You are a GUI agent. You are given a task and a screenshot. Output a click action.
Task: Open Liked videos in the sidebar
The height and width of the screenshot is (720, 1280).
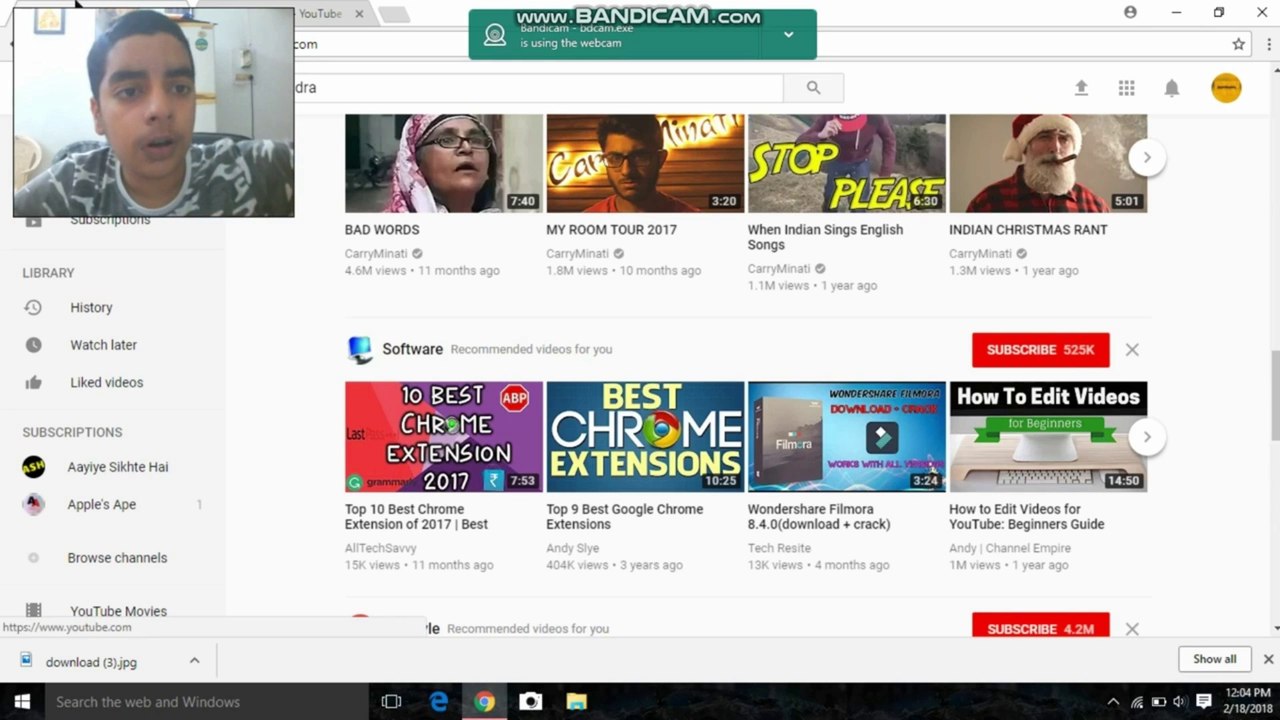[x=106, y=382]
